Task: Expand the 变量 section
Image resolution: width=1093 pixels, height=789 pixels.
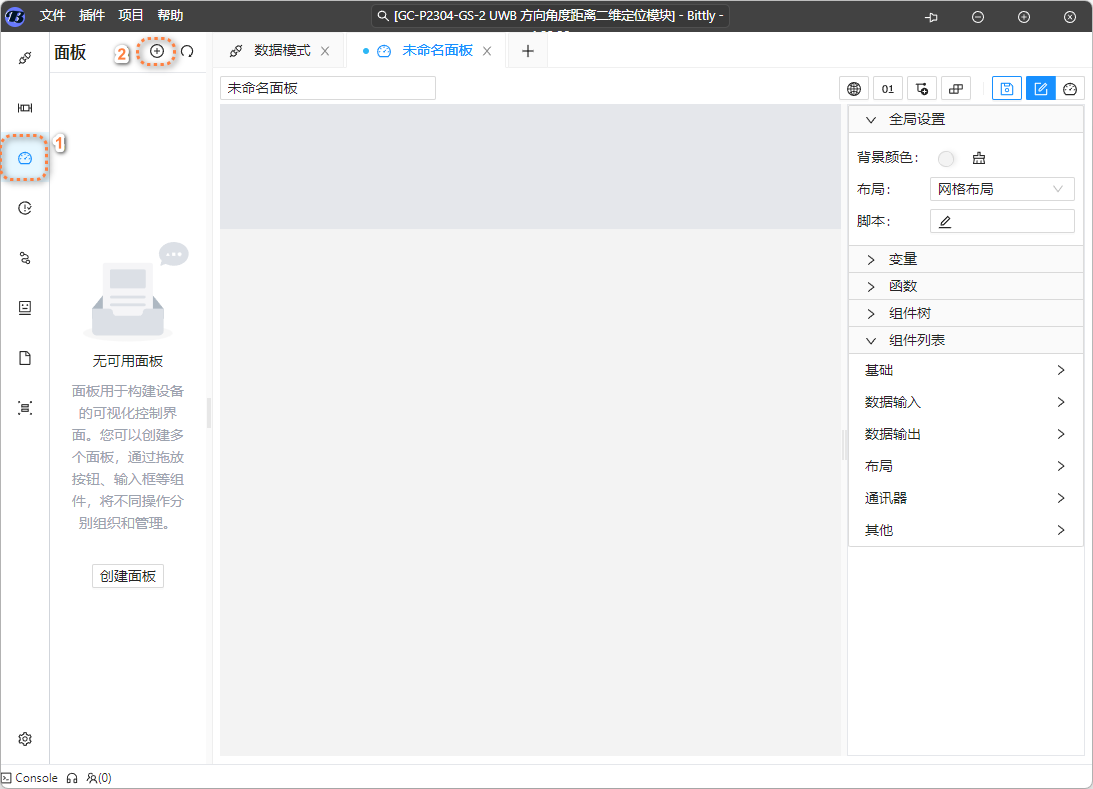Action: pyautogui.click(x=903, y=259)
